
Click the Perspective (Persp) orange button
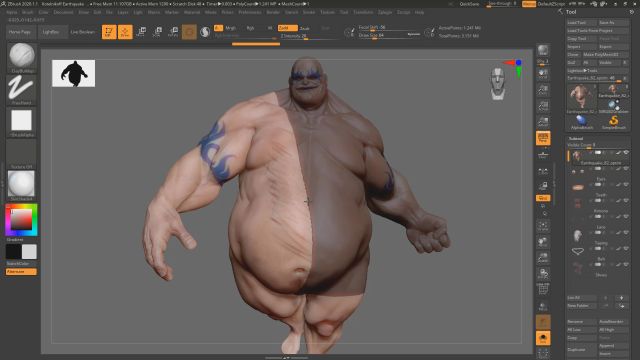pos(543,138)
